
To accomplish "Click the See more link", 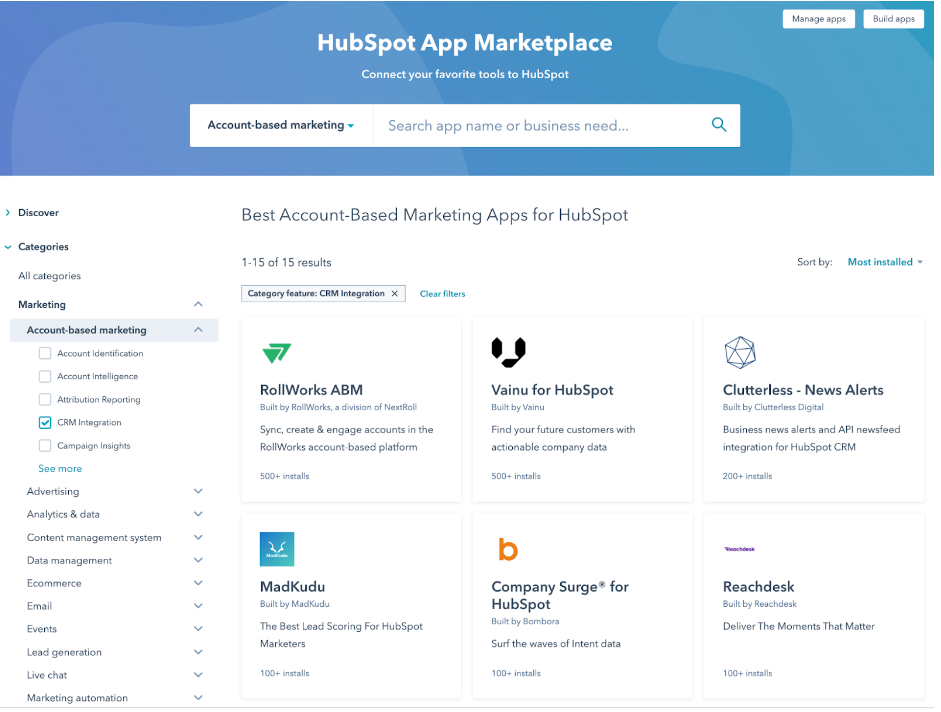I will pos(60,469).
